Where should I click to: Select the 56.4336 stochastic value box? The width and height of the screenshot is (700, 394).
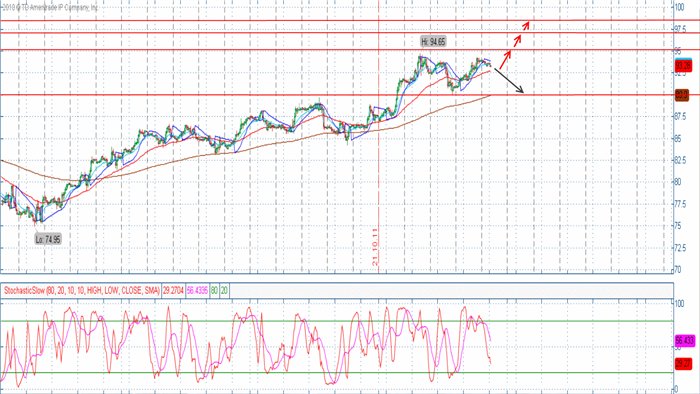tap(197, 291)
